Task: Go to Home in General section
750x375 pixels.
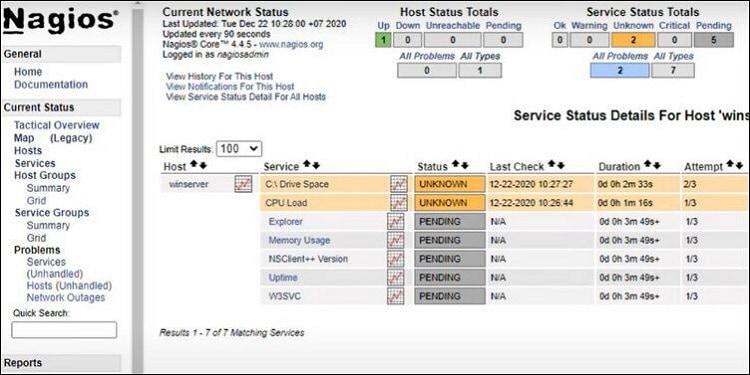Action: pos(28,72)
